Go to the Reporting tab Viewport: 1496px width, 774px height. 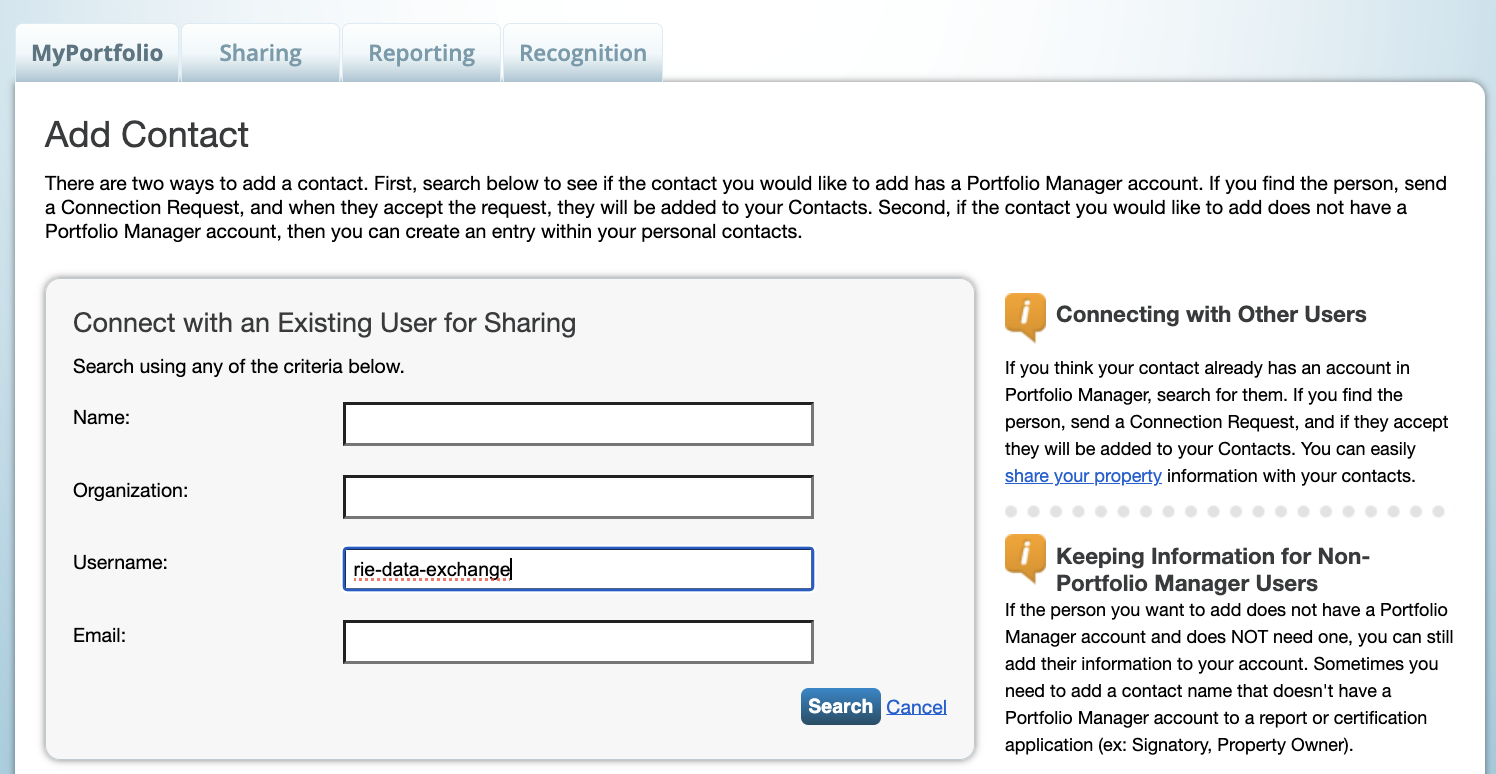(x=421, y=53)
